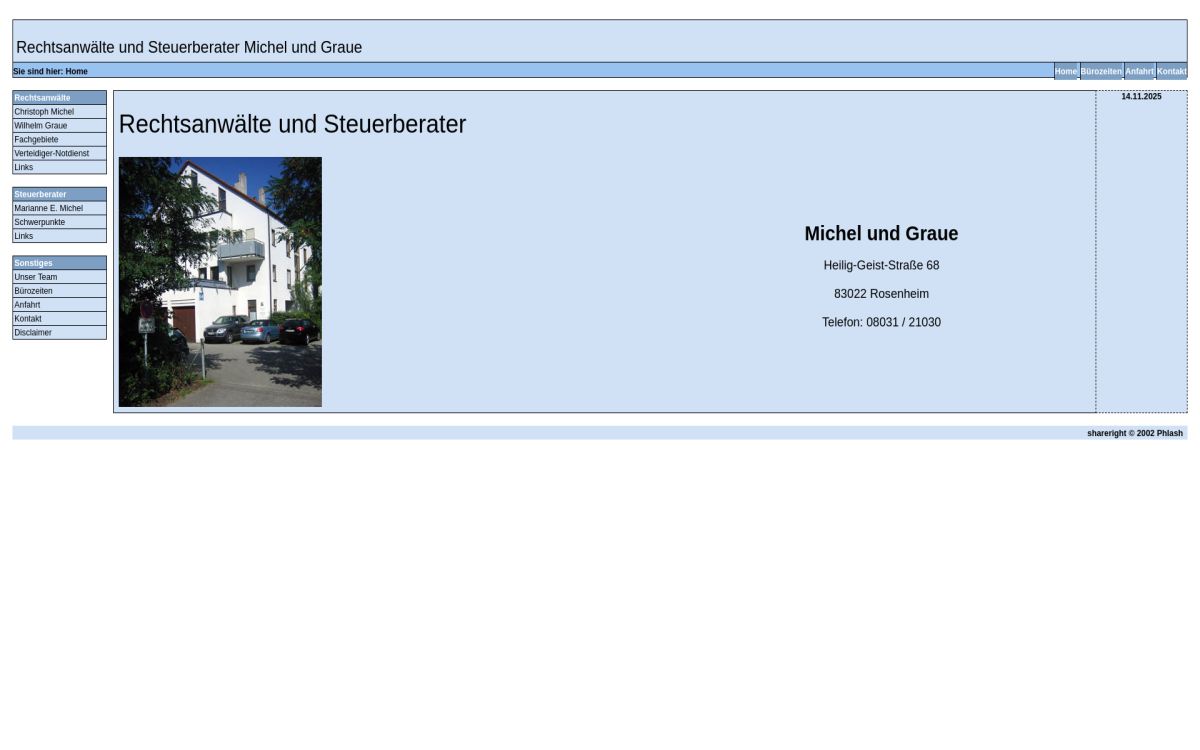Open the Anfahrt page from the sidebar
1200x750 pixels.
[x=27, y=304]
